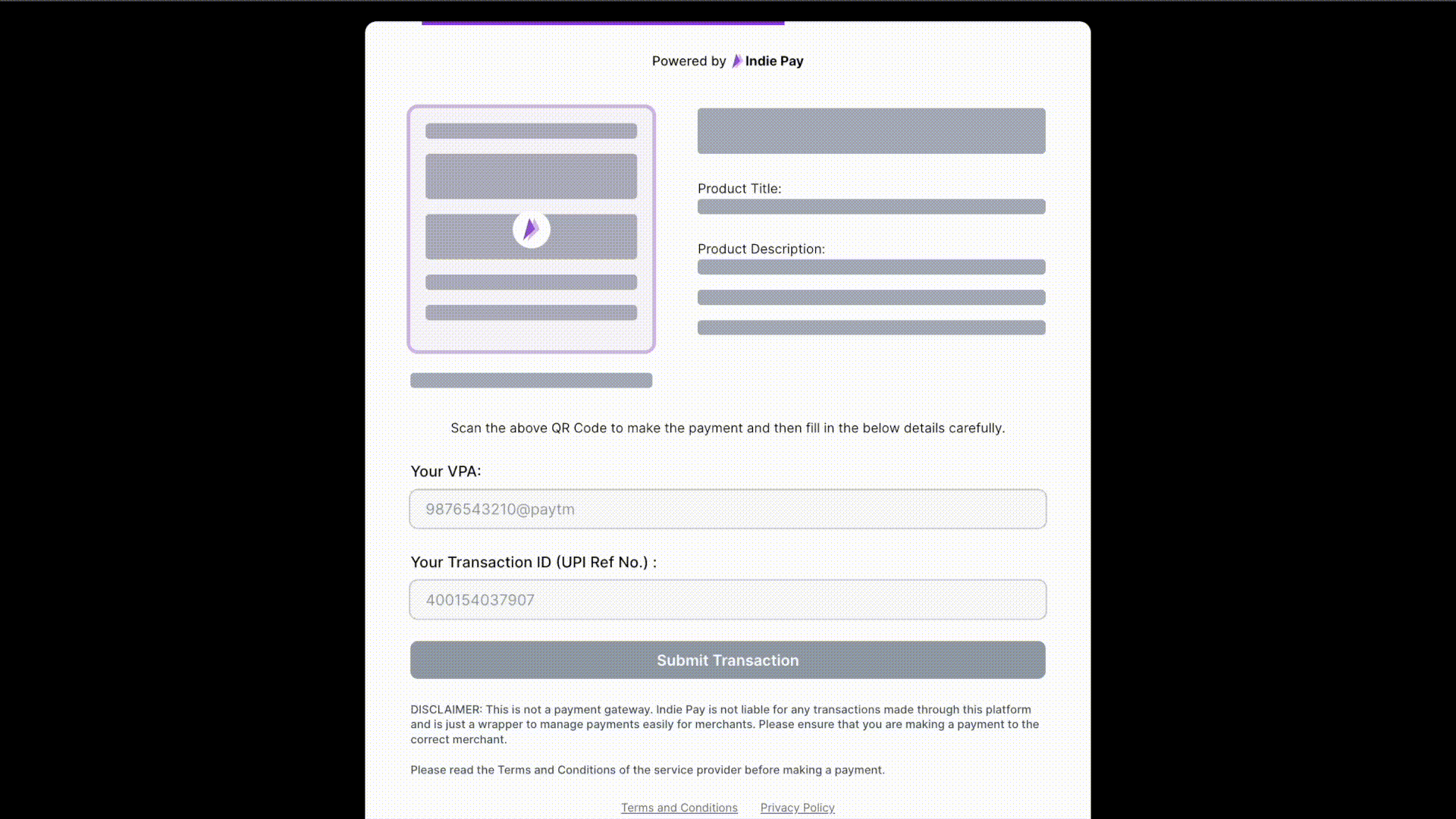Select the 'Your VPA:' label text

pyautogui.click(x=446, y=471)
